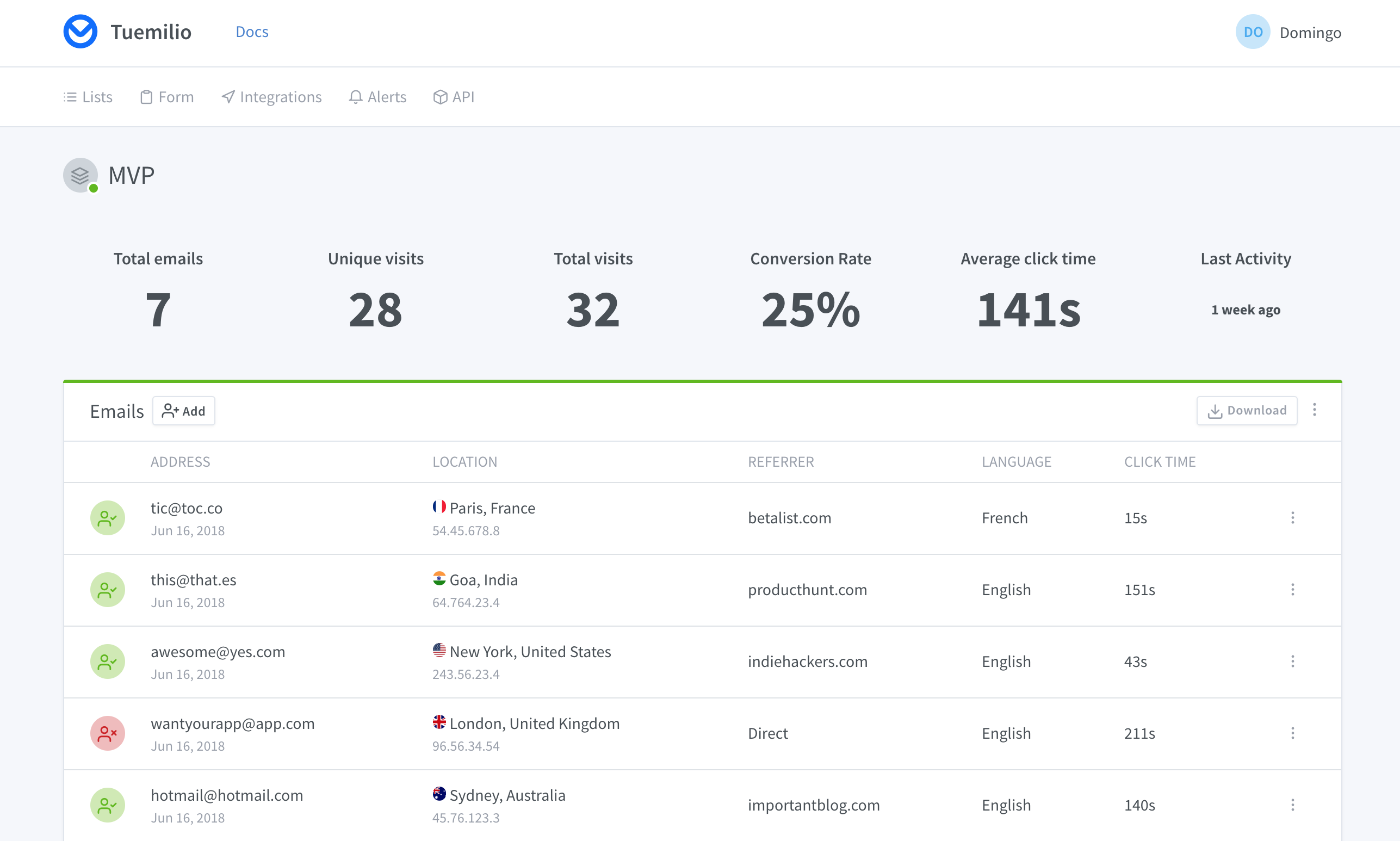Click the DO user avatar

point(1252,32)
